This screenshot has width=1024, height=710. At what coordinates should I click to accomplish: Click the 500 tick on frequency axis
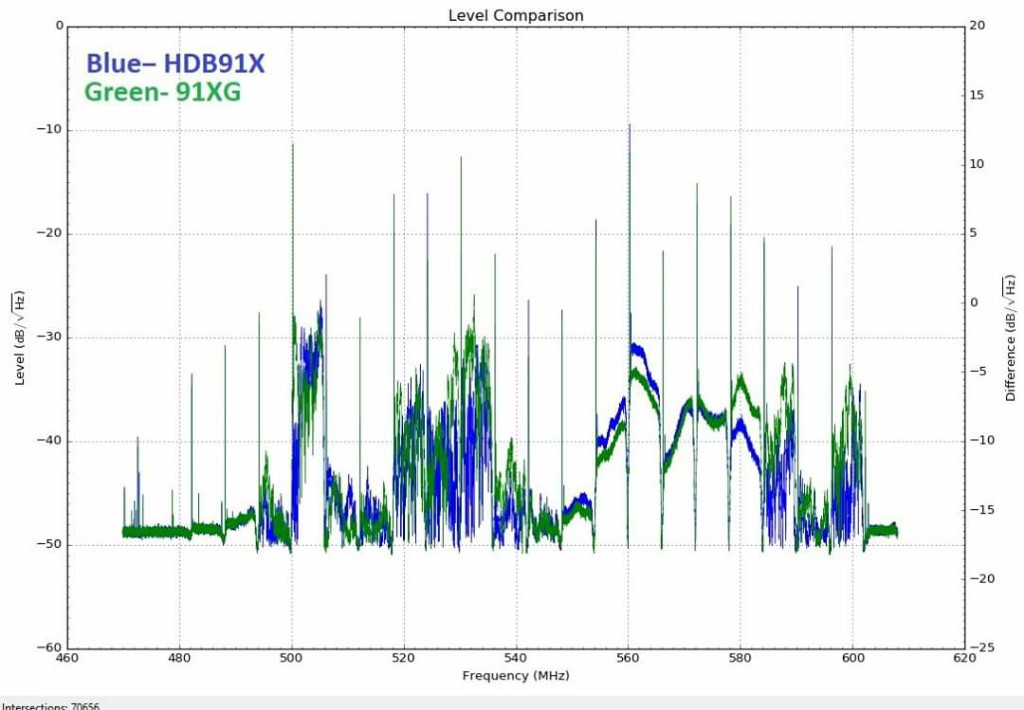292,658
